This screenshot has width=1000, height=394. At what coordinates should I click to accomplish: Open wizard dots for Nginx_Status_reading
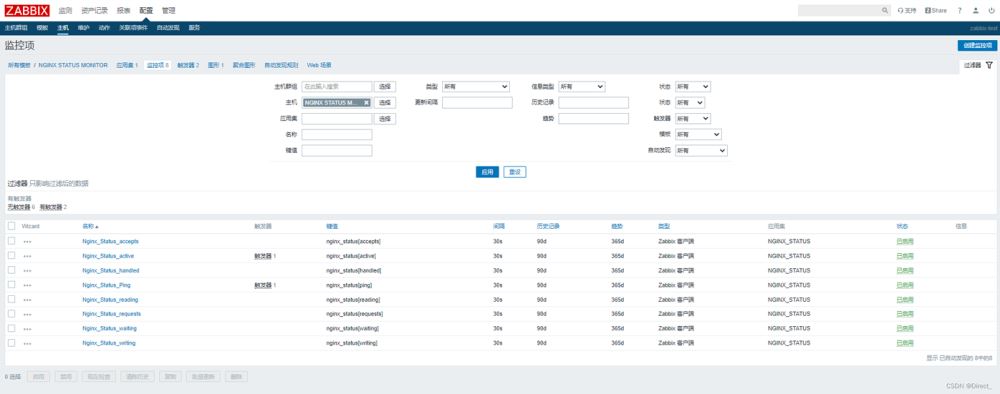coord(27,300)
